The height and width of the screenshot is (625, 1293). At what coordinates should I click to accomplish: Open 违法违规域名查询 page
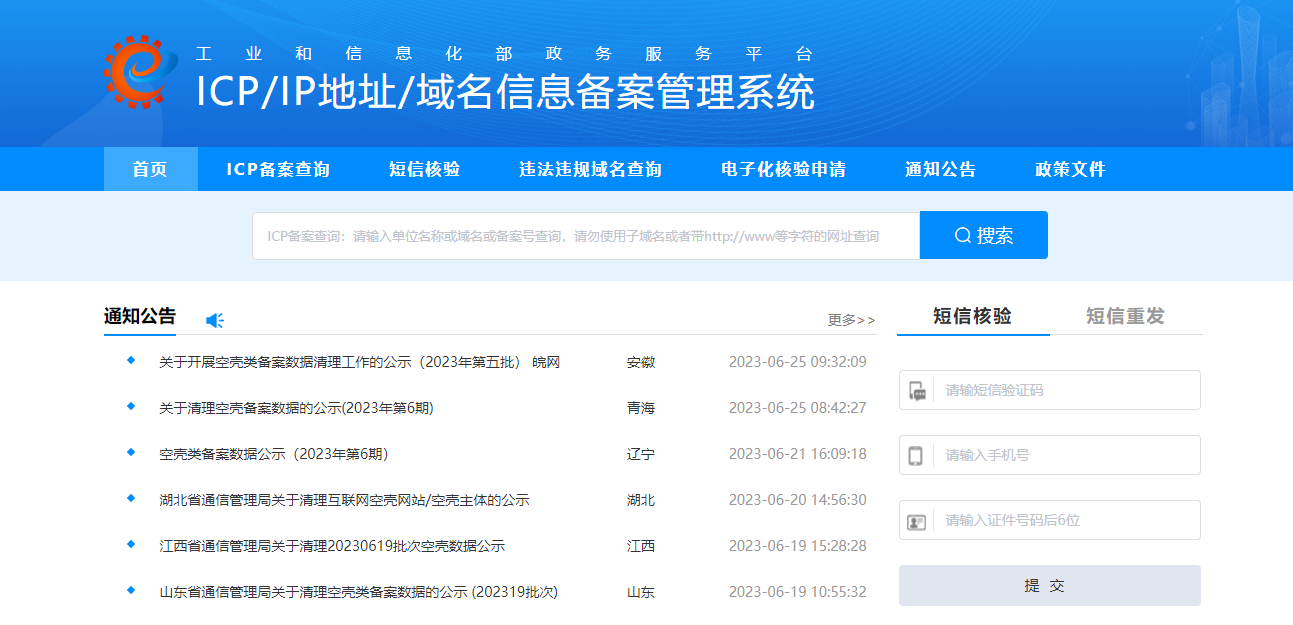(x=590, y=169)
